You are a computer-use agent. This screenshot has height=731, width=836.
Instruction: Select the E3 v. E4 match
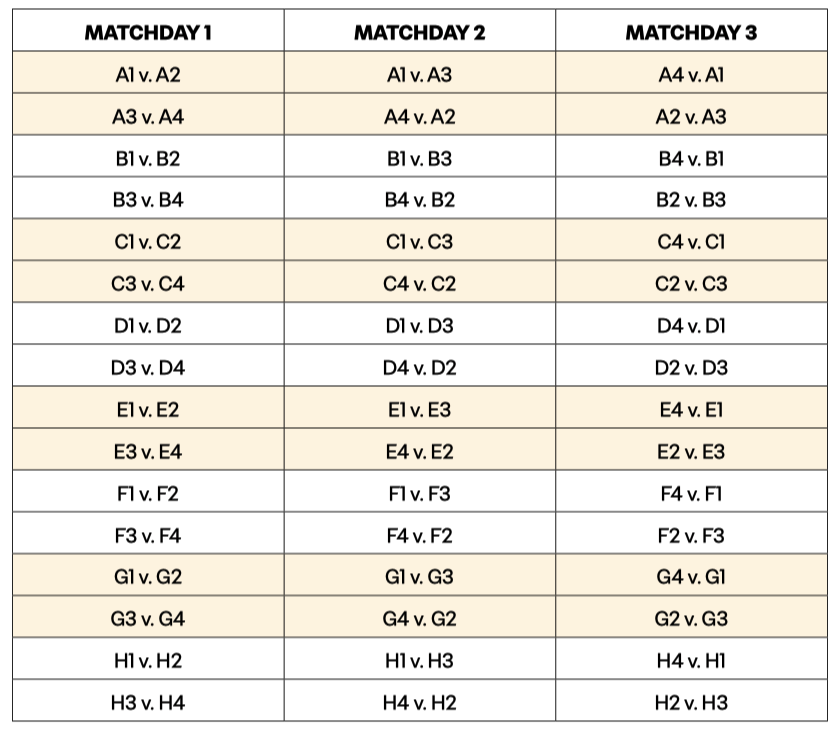[x=148, y=452]
